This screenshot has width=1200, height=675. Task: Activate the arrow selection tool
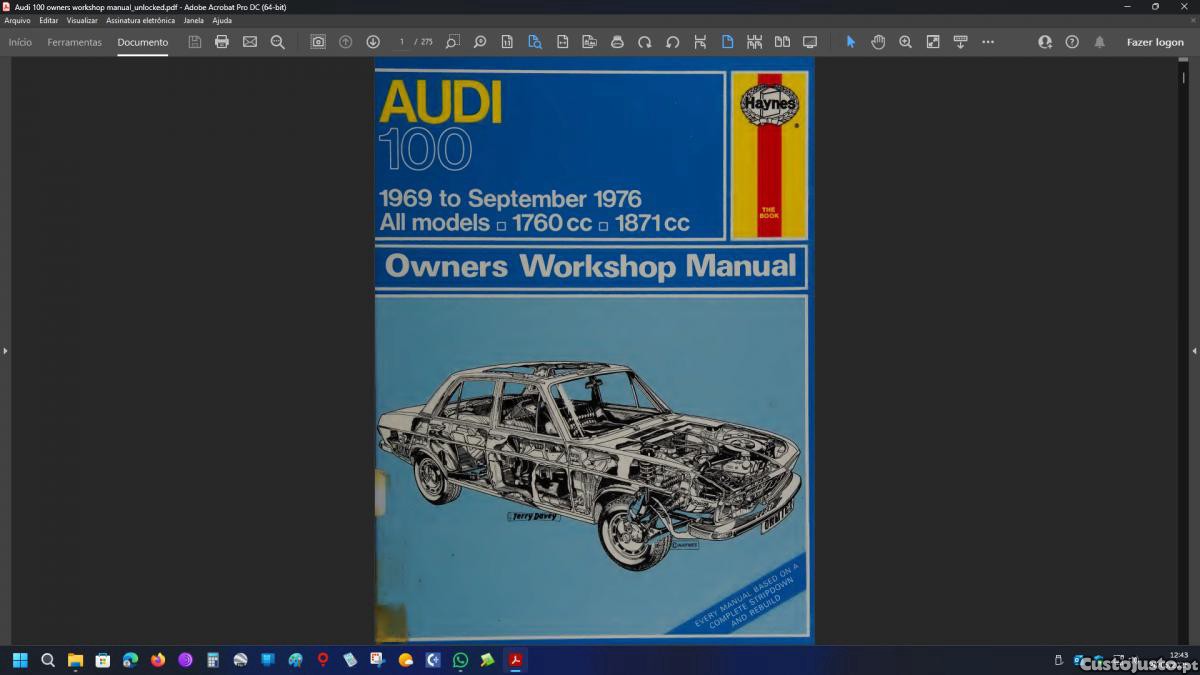coord(851,42)
